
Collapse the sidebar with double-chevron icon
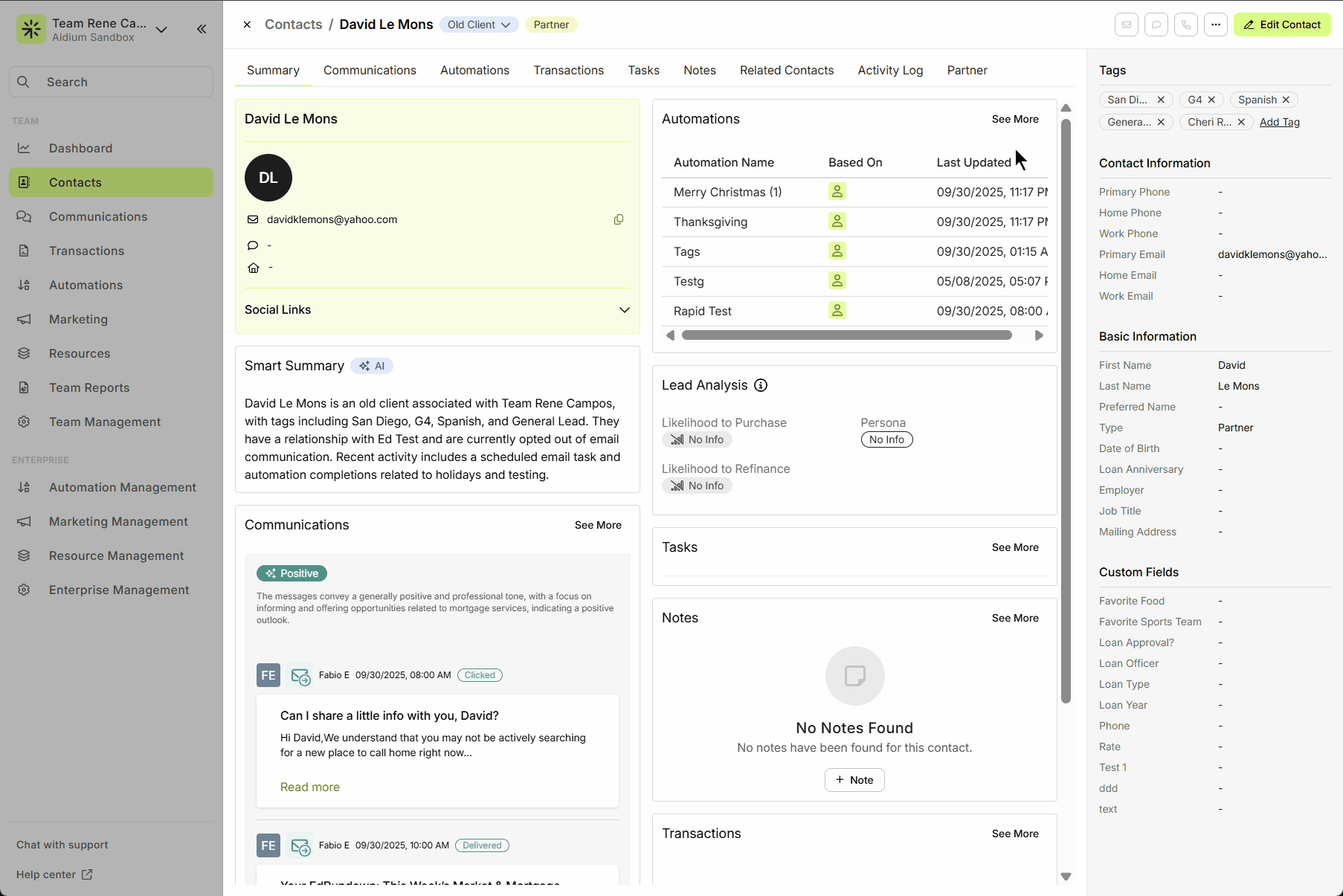point(202,29)
